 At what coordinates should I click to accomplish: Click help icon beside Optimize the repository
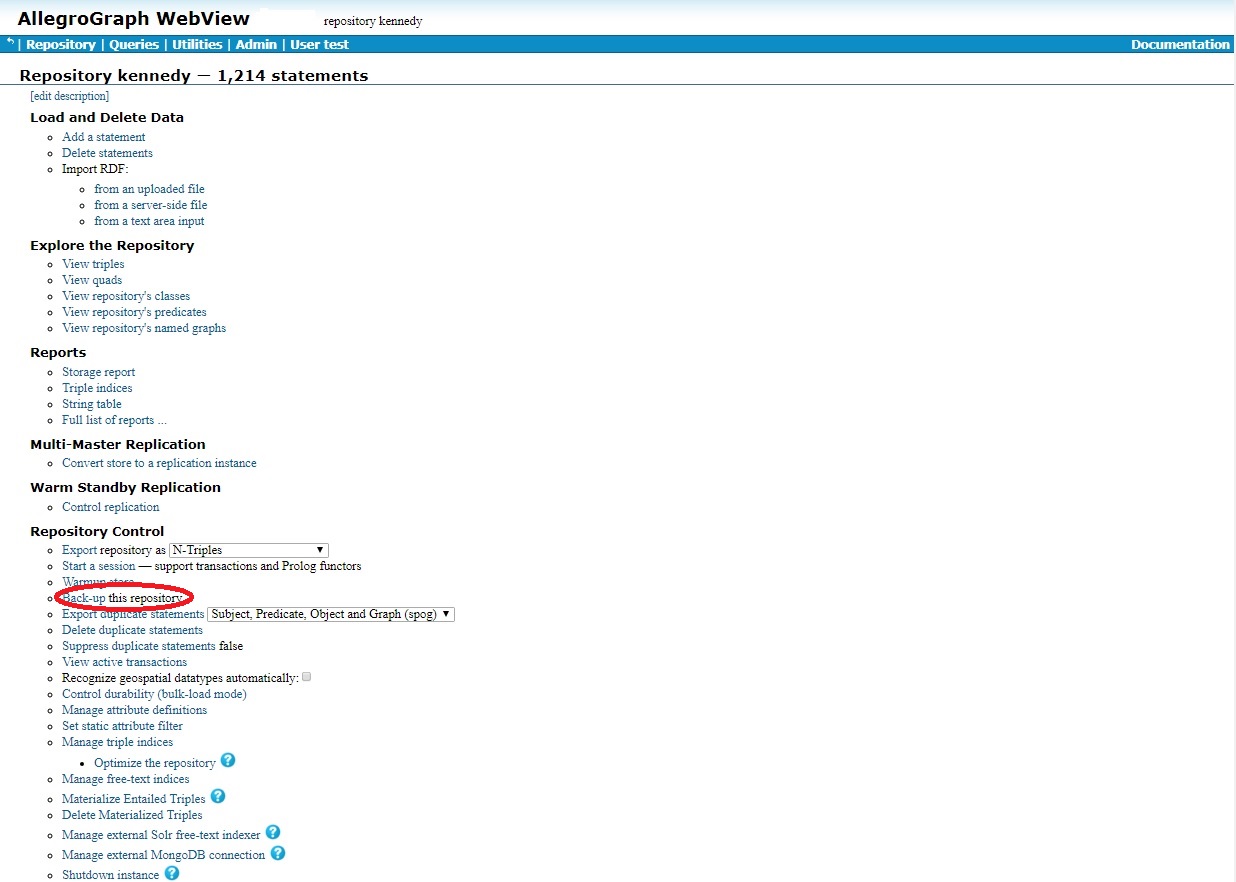(x=228, y=761)
